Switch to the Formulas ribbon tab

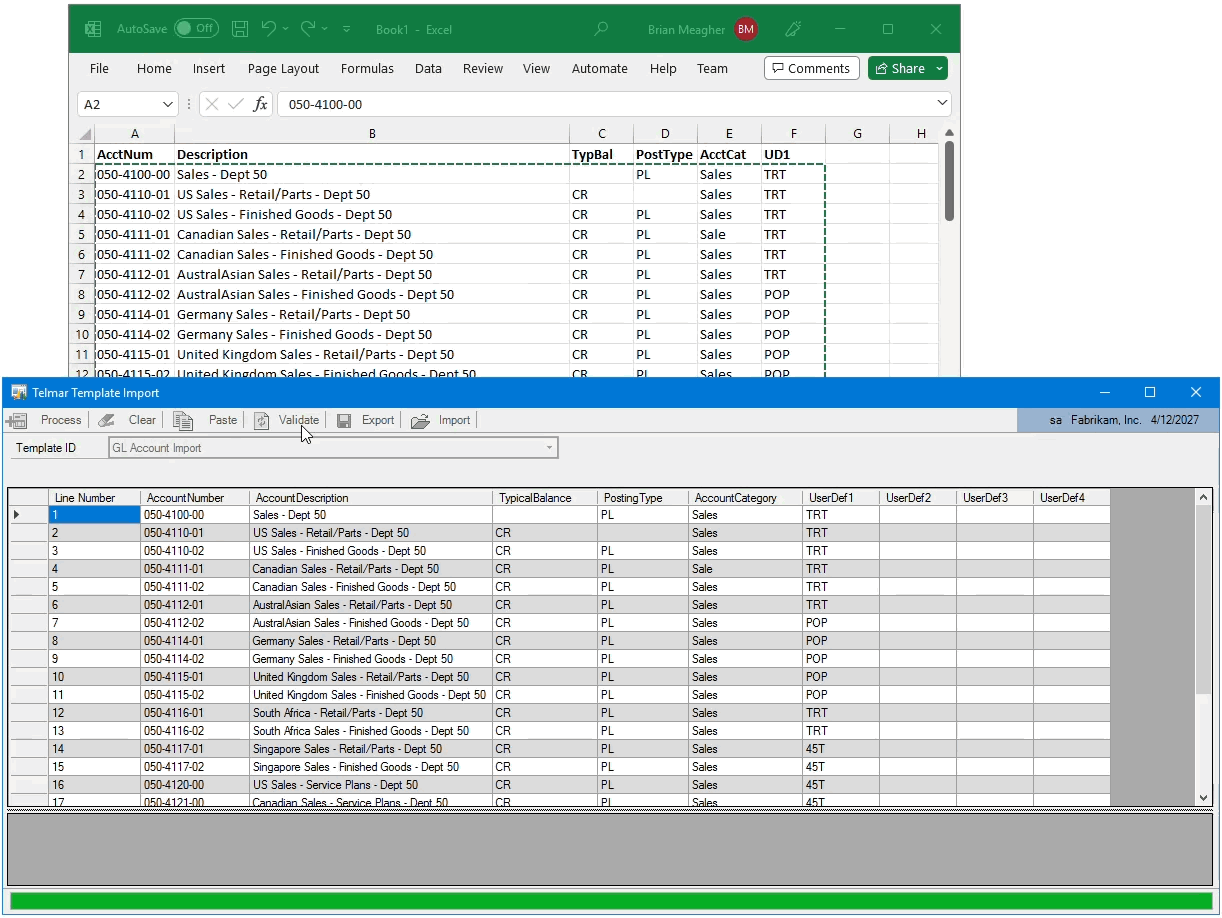[x=367, y=68]
